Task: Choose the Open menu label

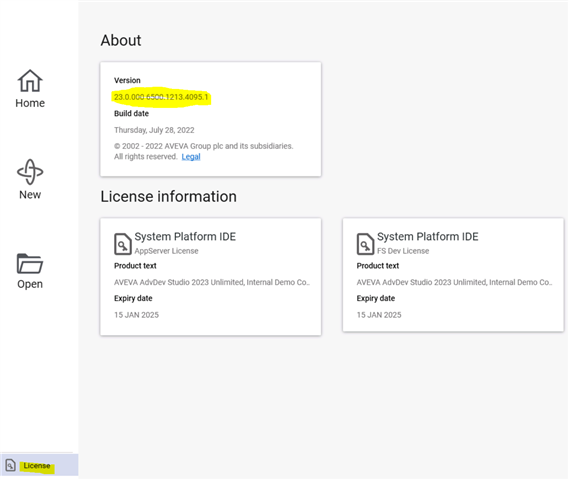Action: point(30,284)
